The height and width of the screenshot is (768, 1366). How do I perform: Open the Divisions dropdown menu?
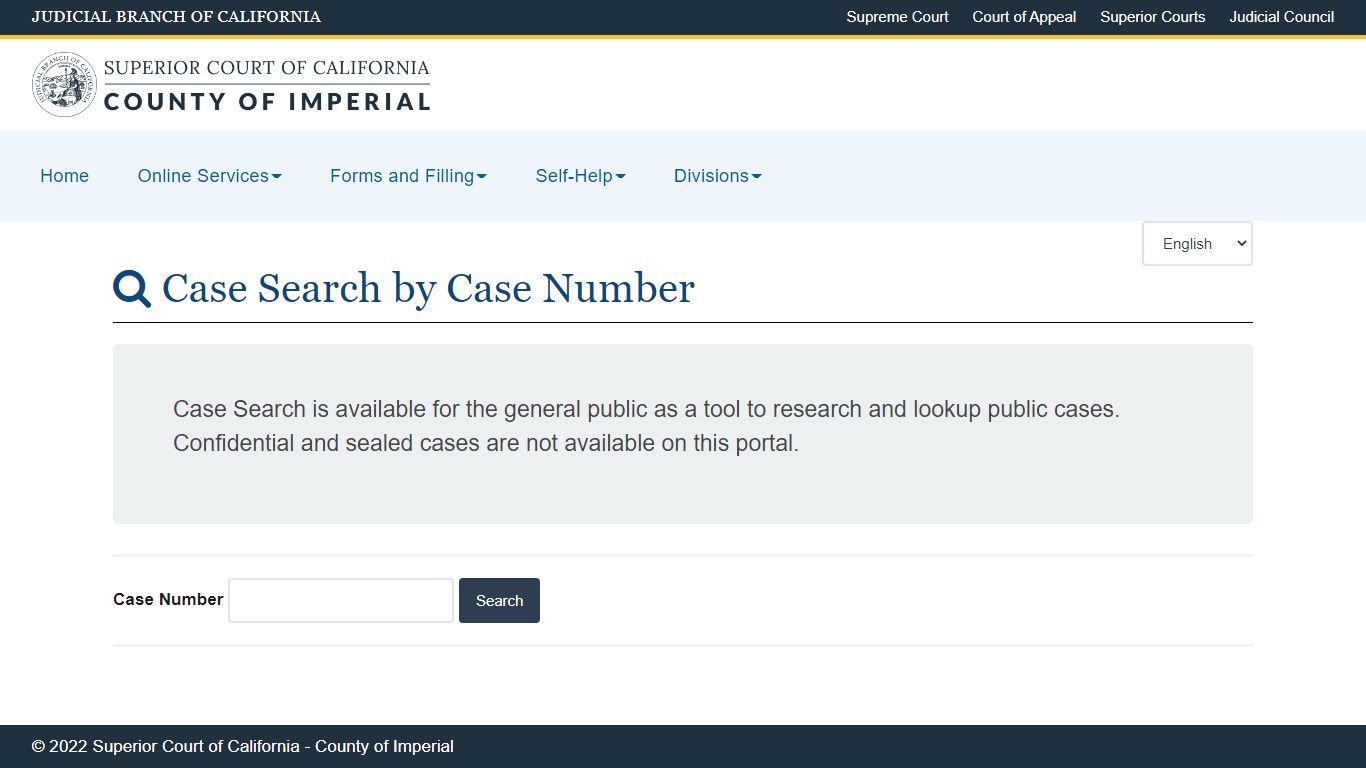click(x=718, y=176)
